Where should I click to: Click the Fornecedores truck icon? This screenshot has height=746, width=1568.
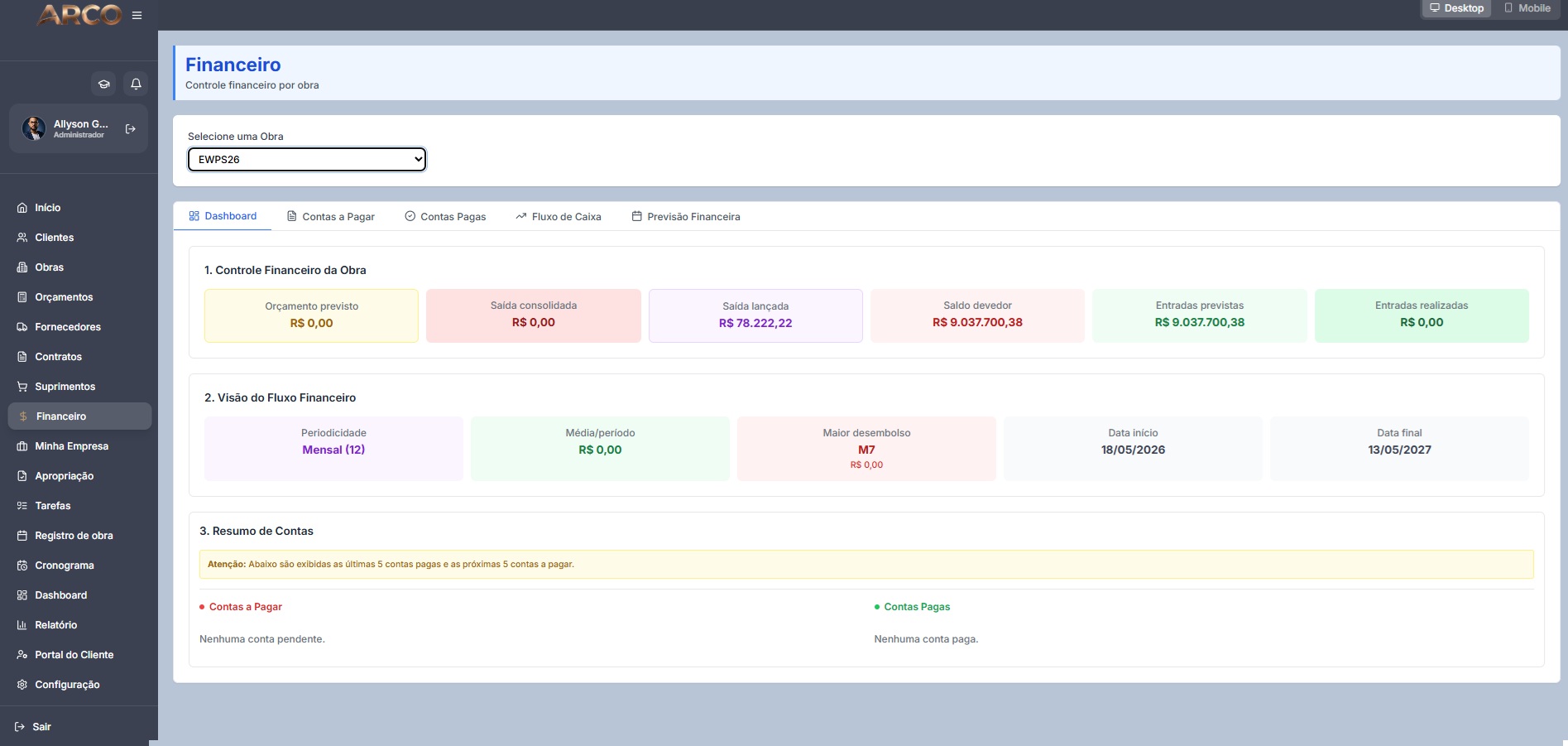tap(22, 327)
